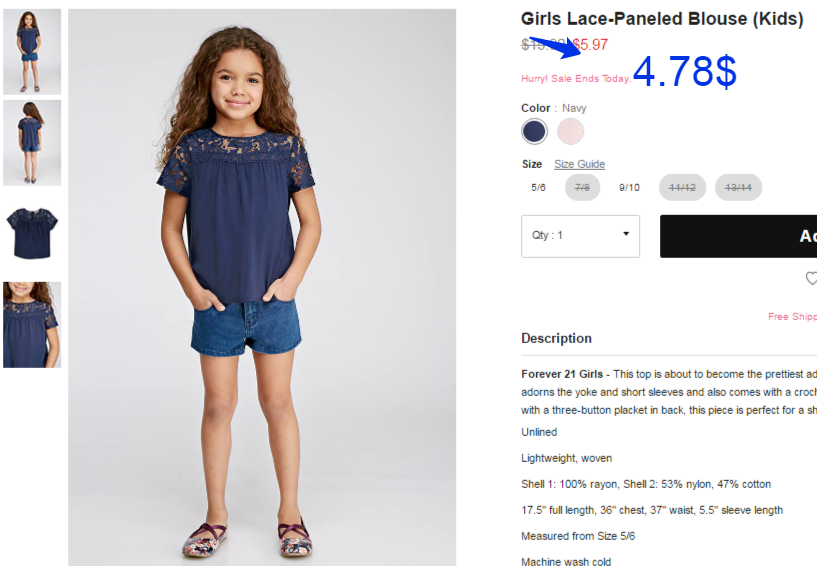Select the Navy color swatch
The height and width of the screenshot is (566, 817).
coord(534,131)
